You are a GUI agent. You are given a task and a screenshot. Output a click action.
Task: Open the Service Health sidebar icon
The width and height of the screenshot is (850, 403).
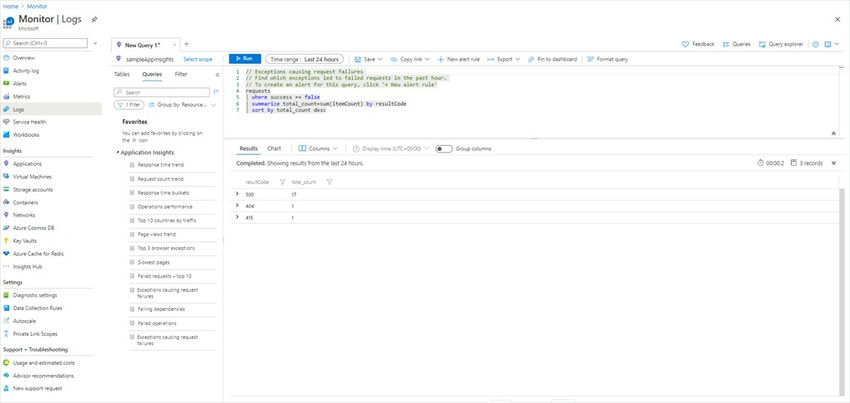pos(7,122)
